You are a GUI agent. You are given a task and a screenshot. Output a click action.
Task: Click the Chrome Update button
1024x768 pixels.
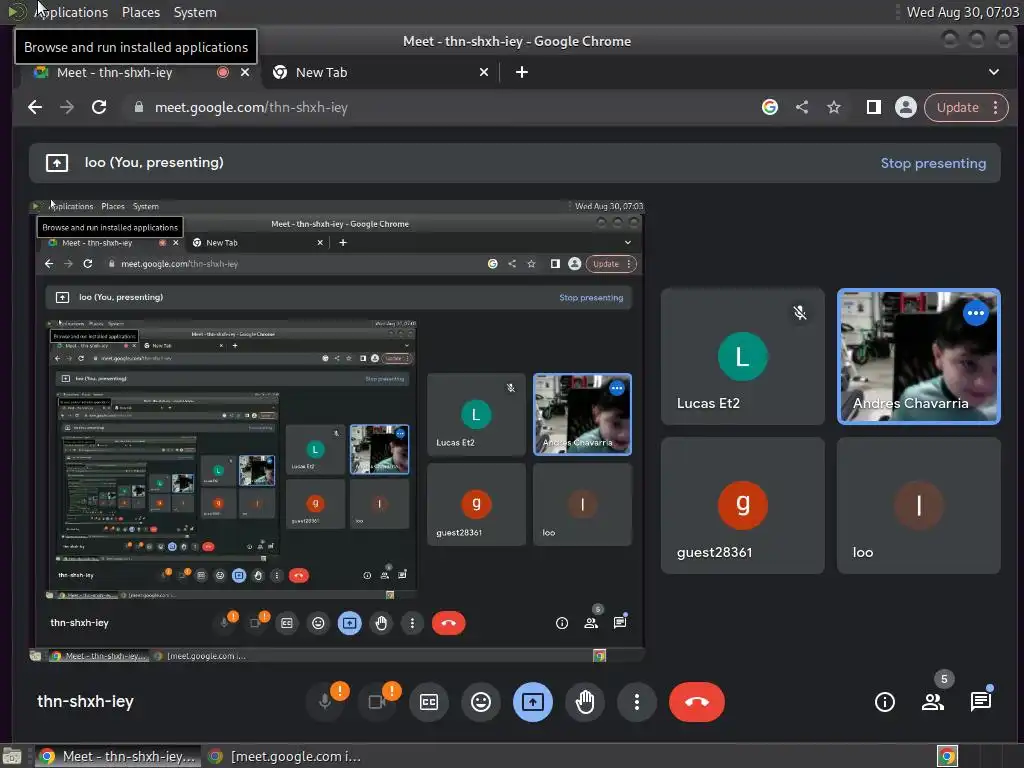(957, 107)
